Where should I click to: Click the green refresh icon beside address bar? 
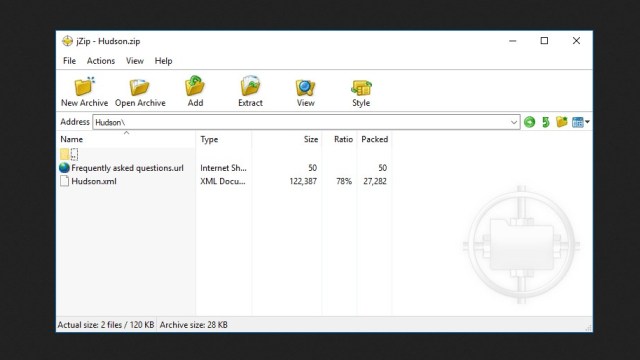point(546,122)
